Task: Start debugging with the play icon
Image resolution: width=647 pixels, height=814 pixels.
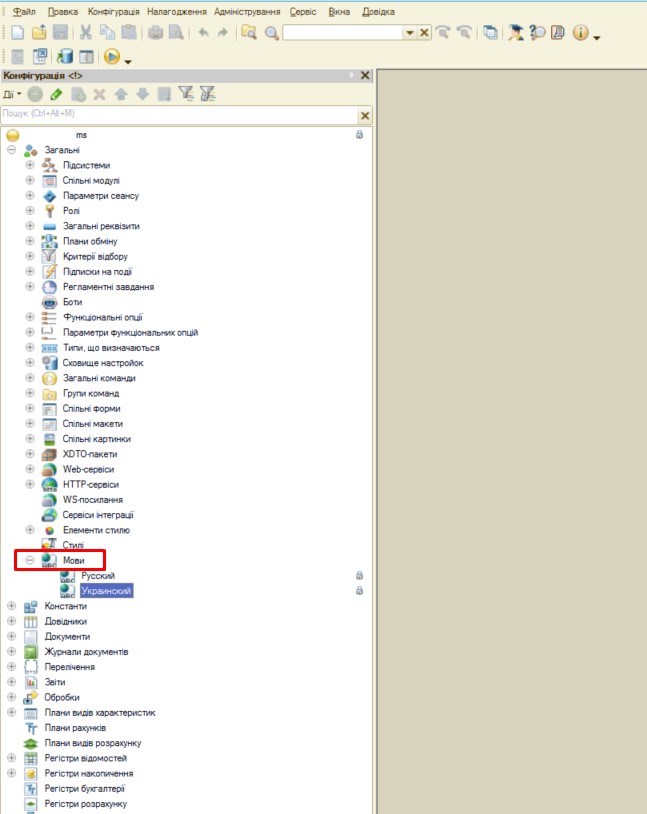Action: tap(112, 56)
